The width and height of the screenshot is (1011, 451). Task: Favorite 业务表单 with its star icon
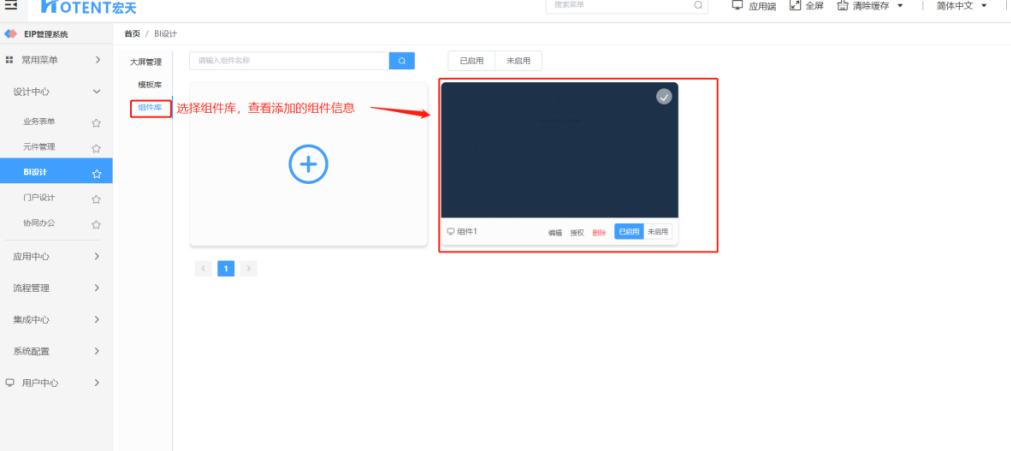pos(96,123)
